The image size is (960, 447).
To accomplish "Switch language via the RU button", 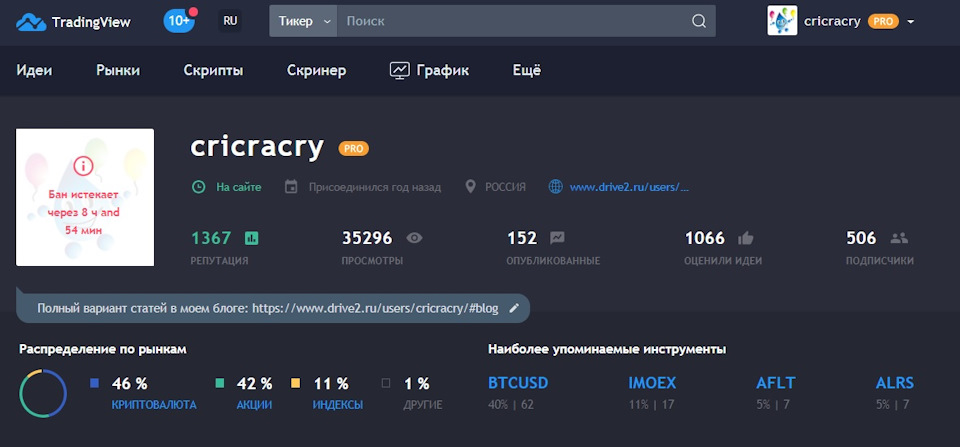I will click(230, 21).
